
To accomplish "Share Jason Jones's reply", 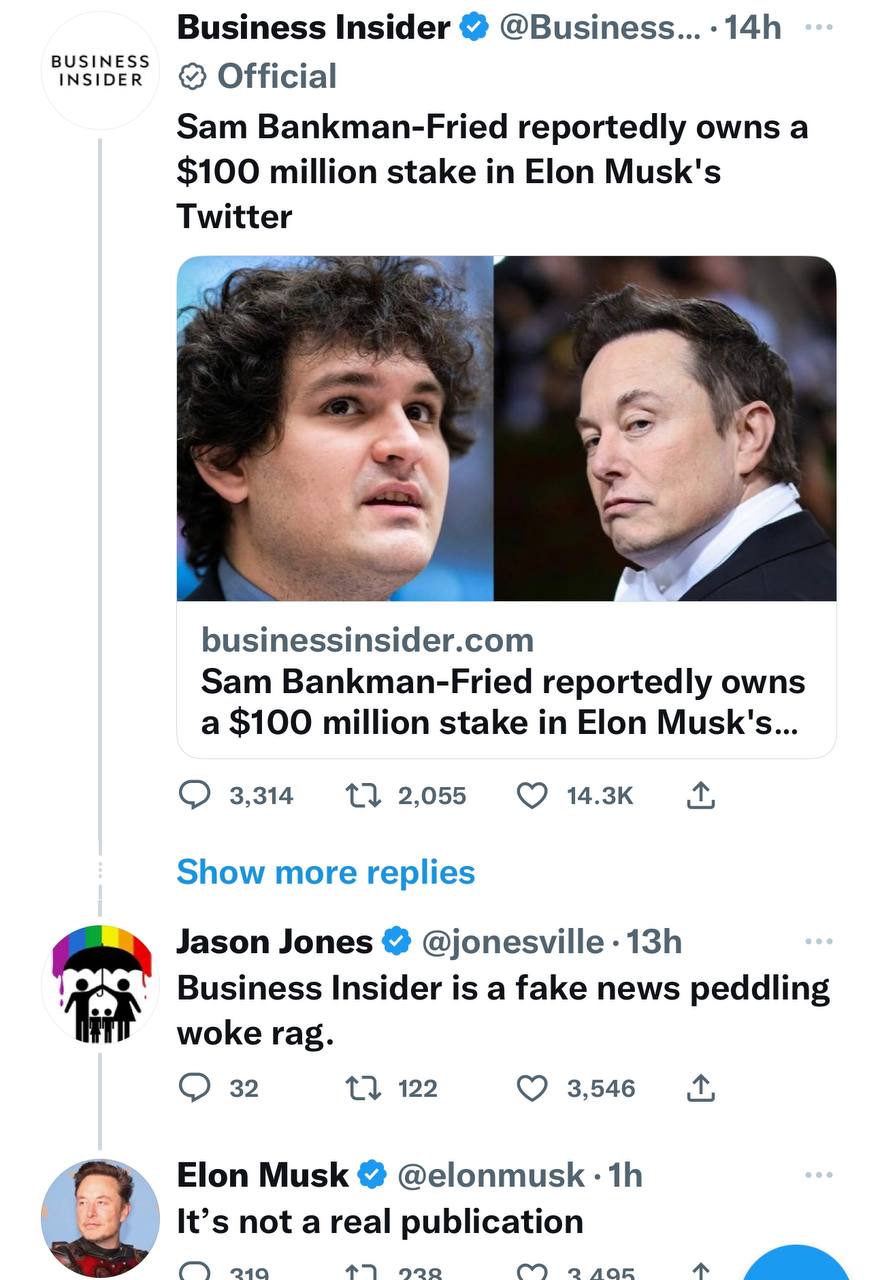I will coord(701,1088).
